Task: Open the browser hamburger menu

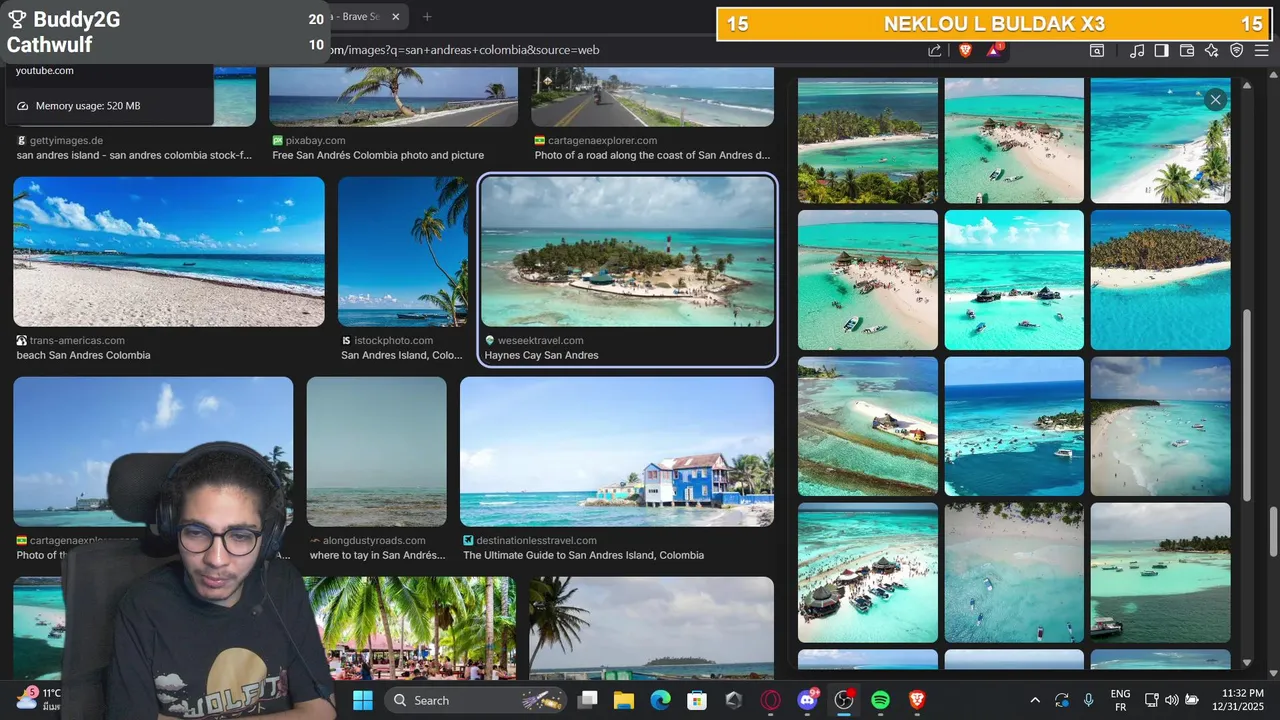Action: pyautogui.click(x=1262, y=50)
